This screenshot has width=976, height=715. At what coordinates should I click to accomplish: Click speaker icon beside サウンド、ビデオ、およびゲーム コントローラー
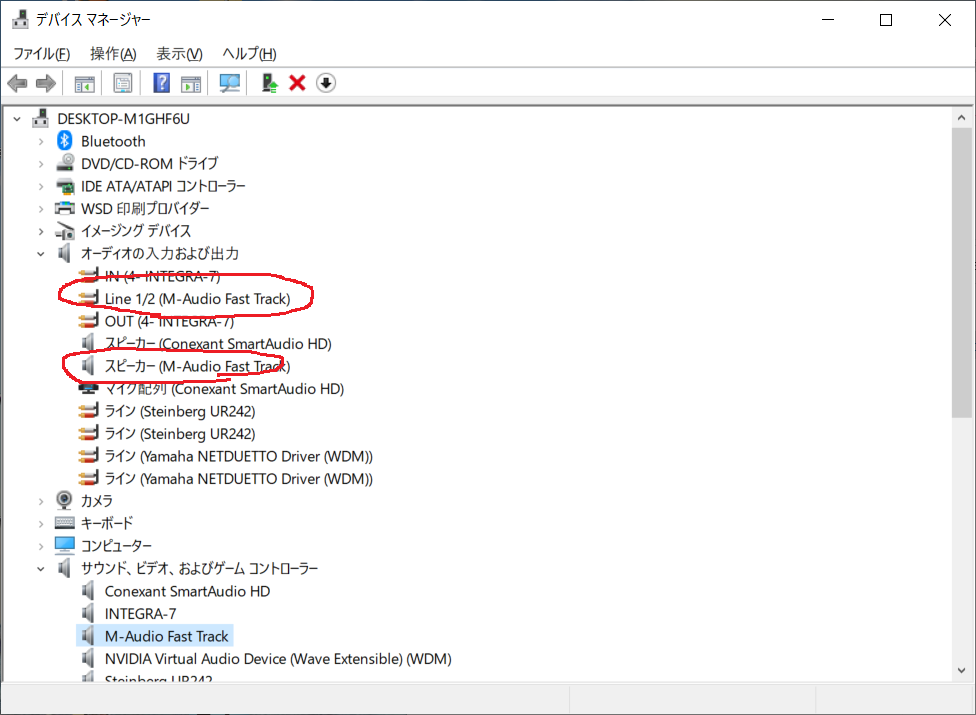tap(64, 568)
